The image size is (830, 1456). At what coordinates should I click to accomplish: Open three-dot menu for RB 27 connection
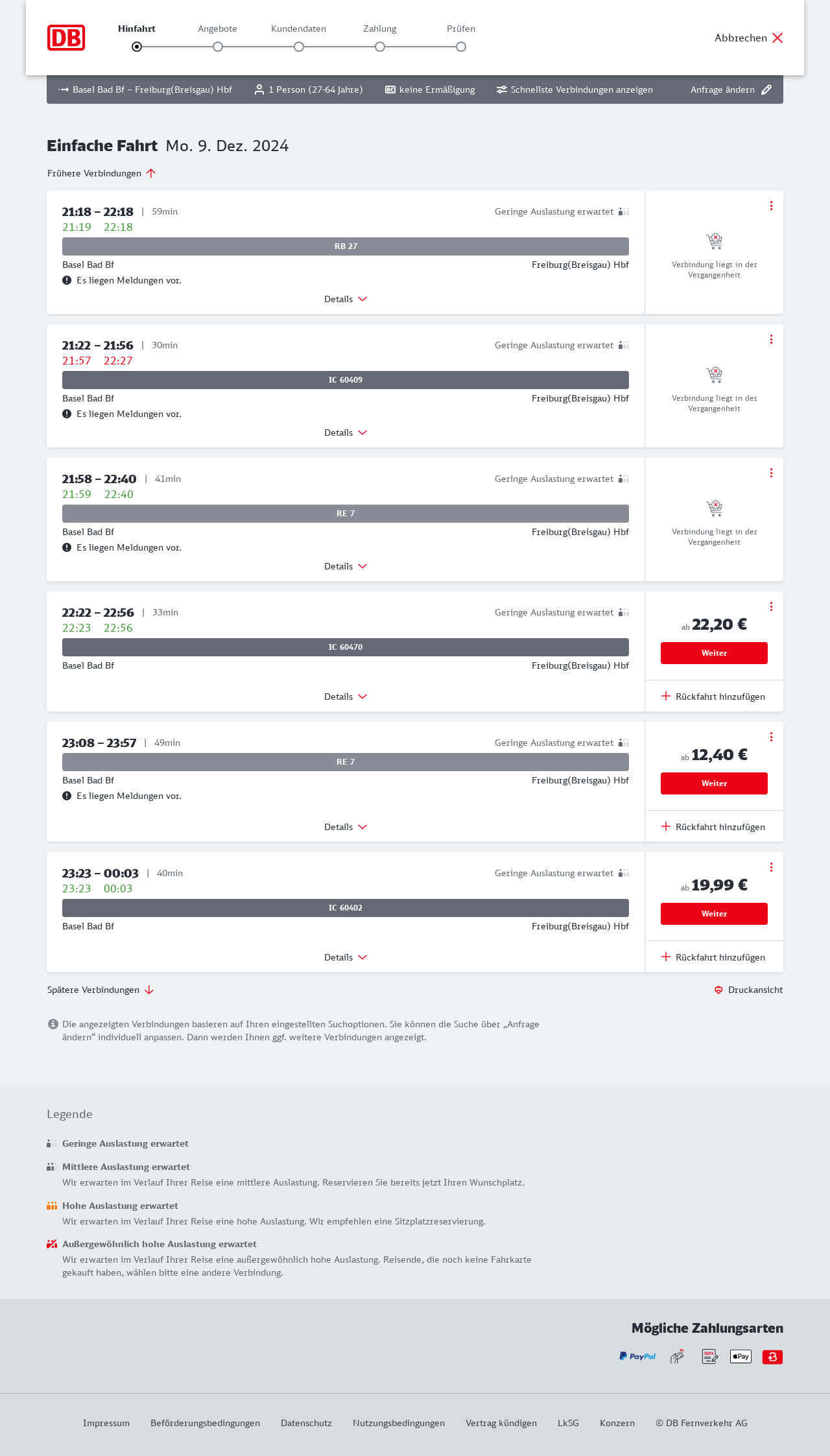tap(771, 206)
